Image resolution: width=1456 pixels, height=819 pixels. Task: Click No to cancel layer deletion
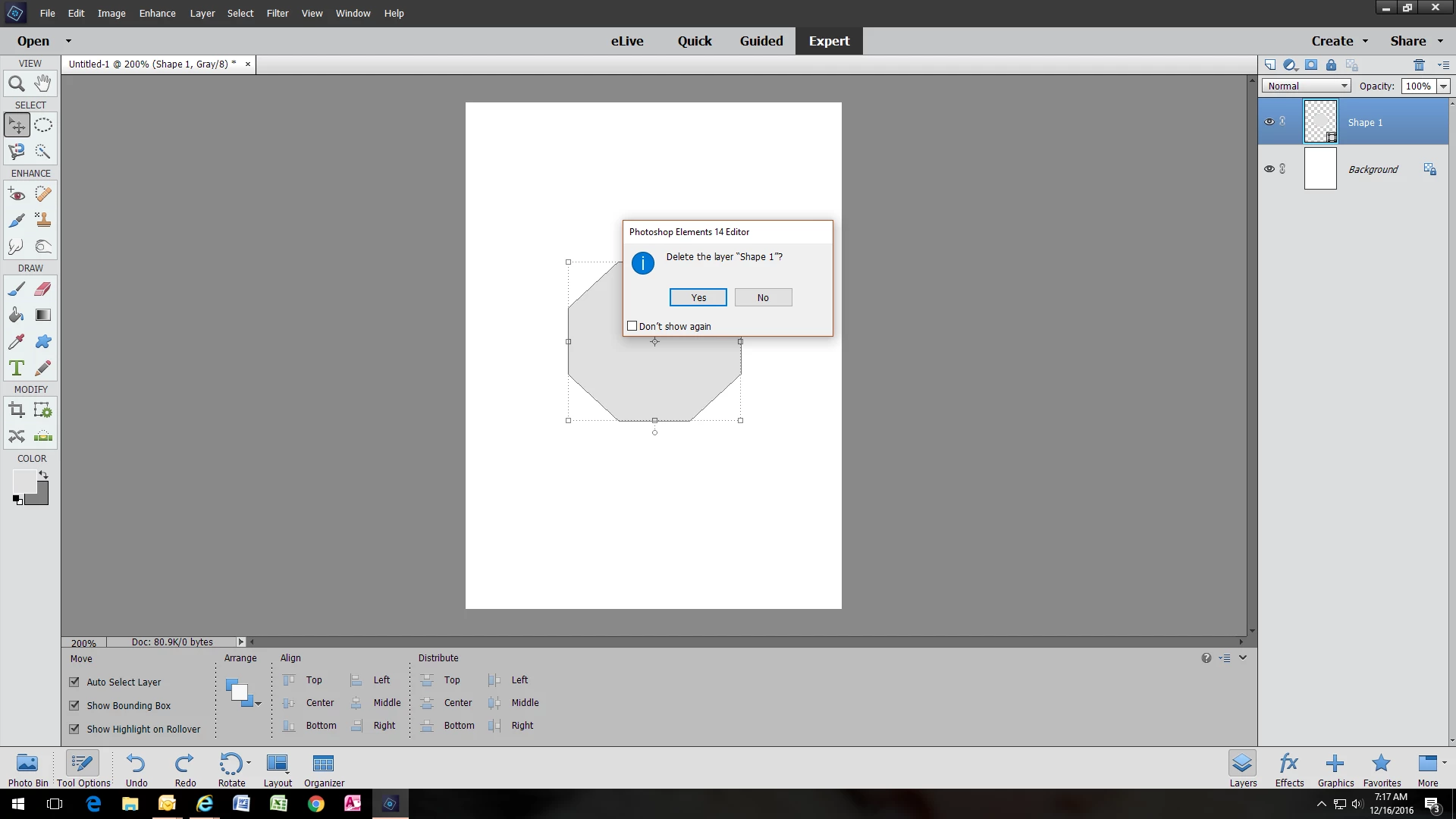(x=763, y=297)
